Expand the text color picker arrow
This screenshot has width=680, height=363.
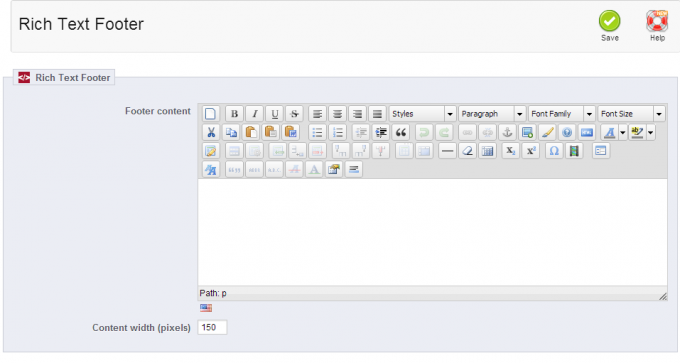(623, 132)
